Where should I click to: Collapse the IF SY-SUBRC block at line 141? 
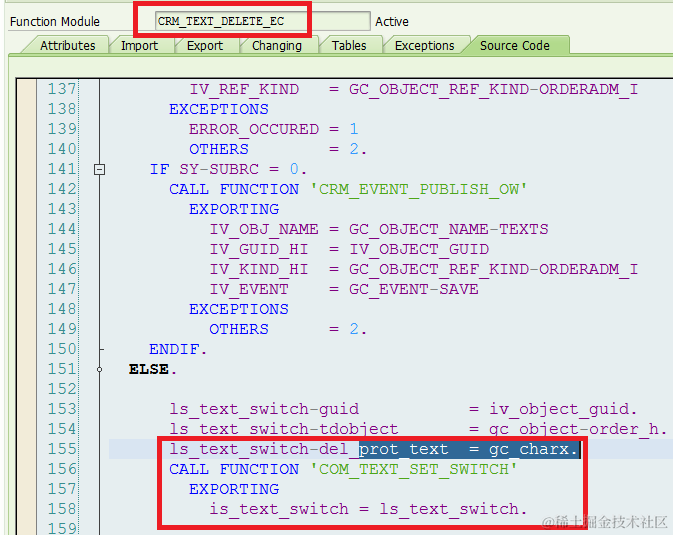[x=99, y=170]
